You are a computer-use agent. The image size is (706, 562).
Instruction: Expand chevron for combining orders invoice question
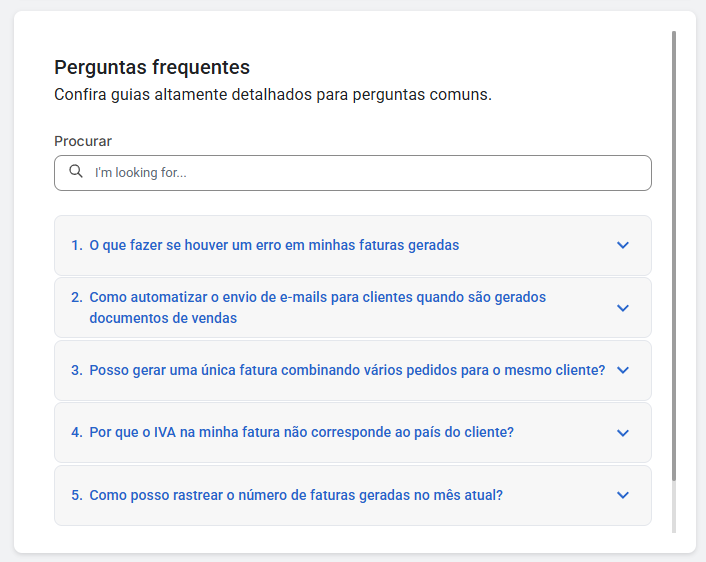(x=623, y=370)
